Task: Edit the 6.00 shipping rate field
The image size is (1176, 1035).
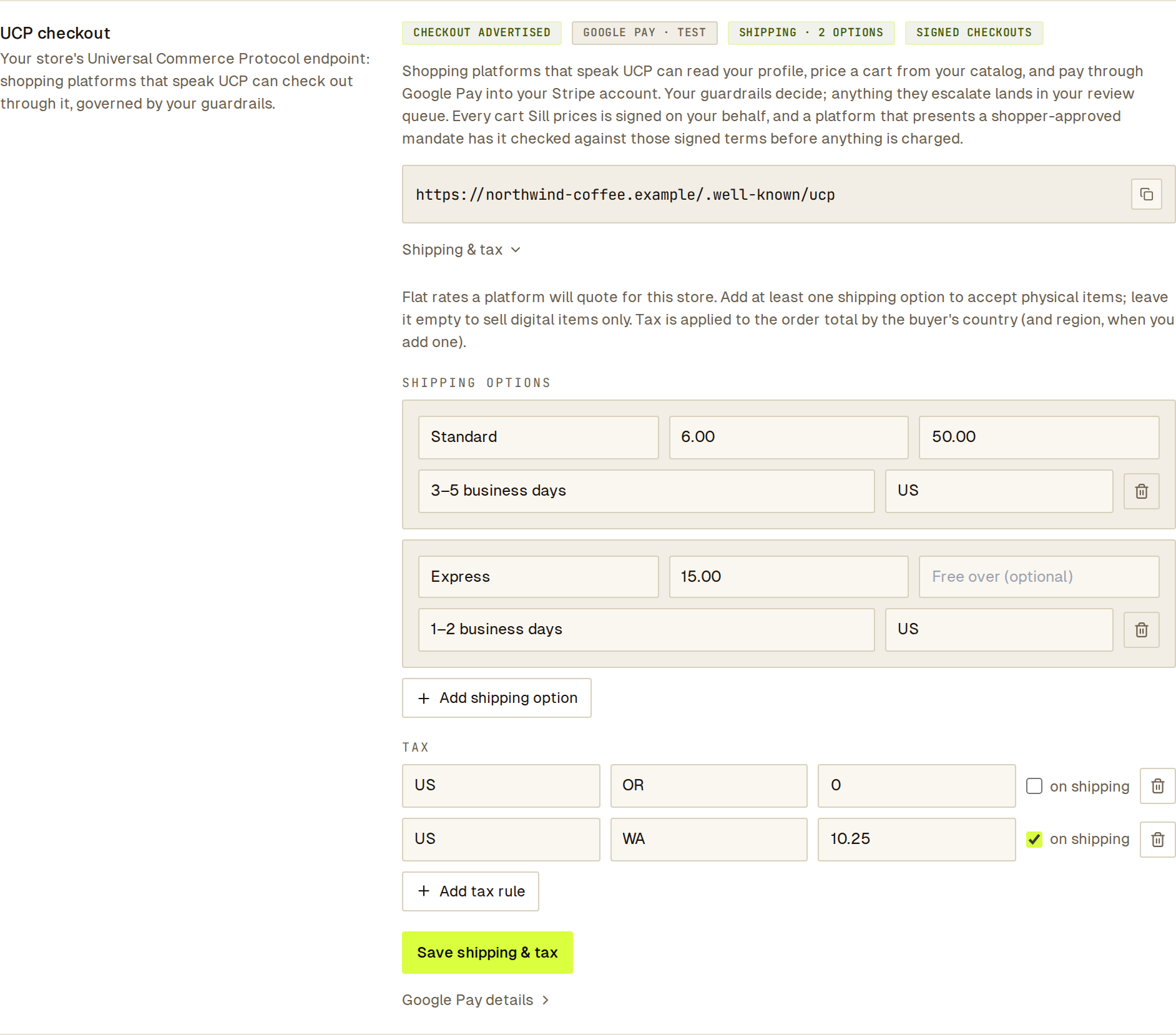Action: 789,437
